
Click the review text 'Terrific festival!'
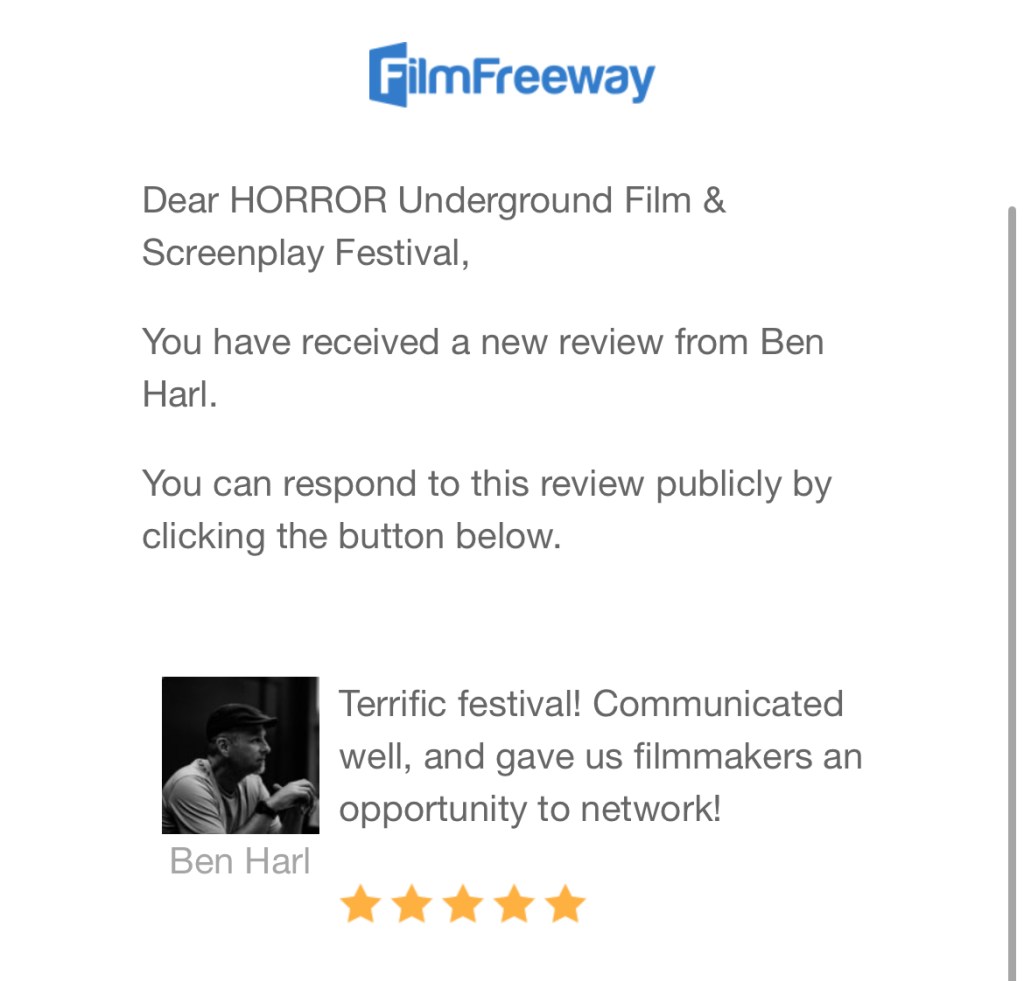pyautogui.click(x=460, y=704)
